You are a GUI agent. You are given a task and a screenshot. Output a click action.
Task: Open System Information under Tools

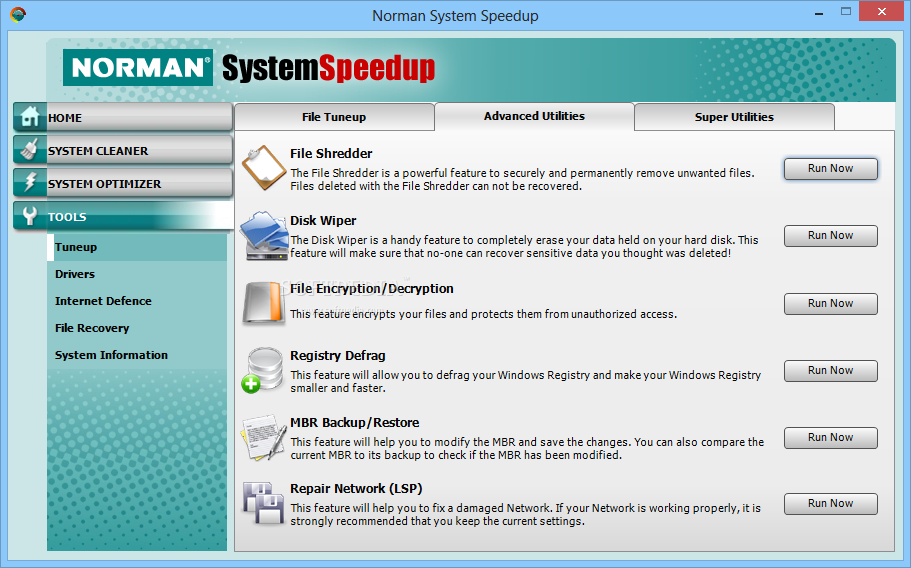pyautogui.click(x=137, y=355)
